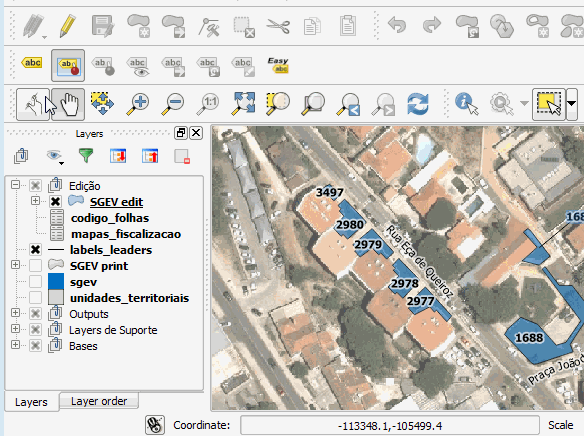Uncheck the labels_leaders layer checkbox
Image resolution: width=584 pixels, height=436 pixels.
(35, 249)
